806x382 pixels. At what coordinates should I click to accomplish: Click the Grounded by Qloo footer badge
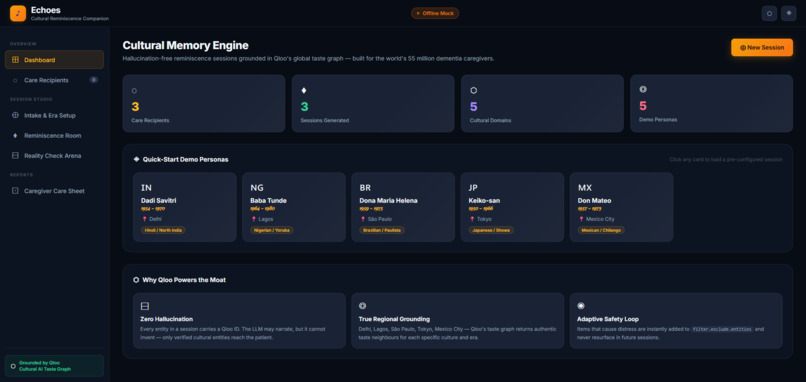tap(54, 366)
